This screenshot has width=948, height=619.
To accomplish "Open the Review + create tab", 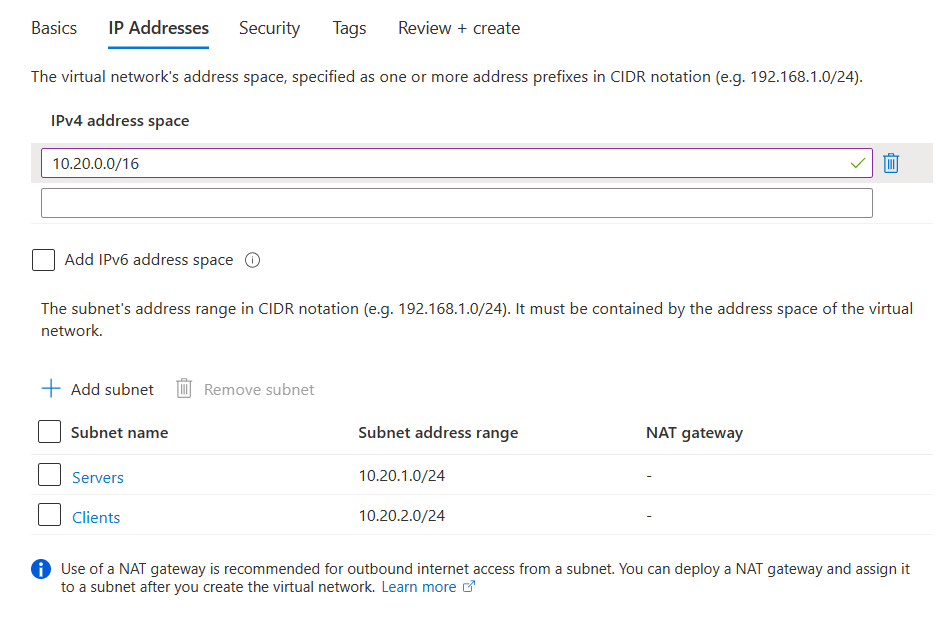I will click(x=459, y=28).
